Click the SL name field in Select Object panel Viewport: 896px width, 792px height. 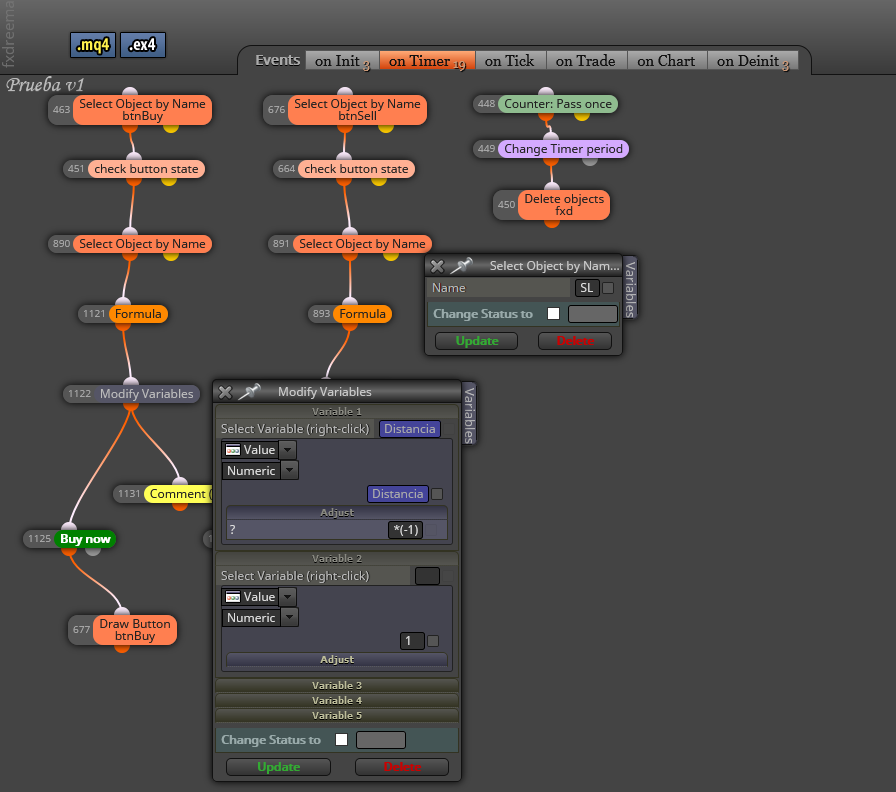[x=587, y=288]
